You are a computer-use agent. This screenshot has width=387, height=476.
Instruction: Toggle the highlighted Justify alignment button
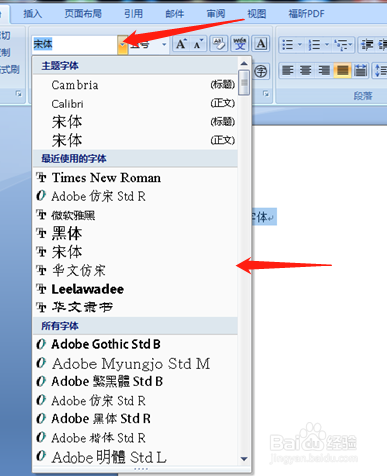click(x=342, y=71)
